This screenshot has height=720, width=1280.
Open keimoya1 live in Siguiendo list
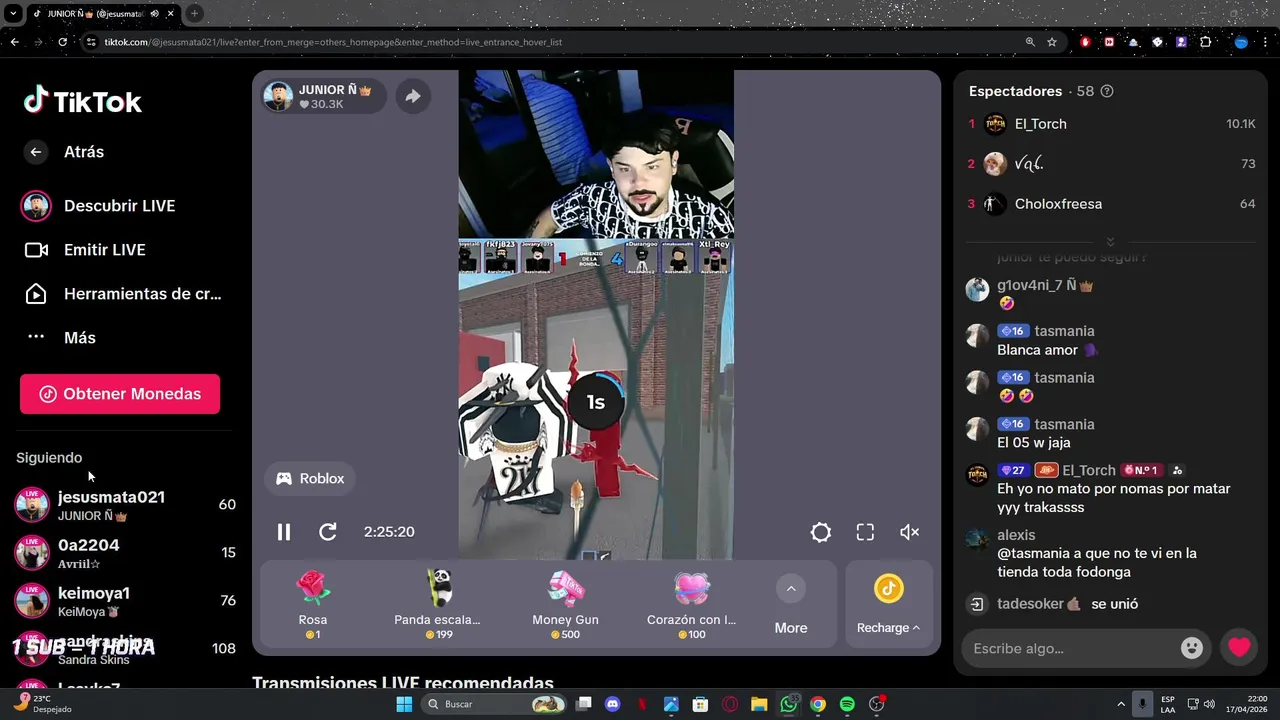pyautogui.click(x=125, y=601)
